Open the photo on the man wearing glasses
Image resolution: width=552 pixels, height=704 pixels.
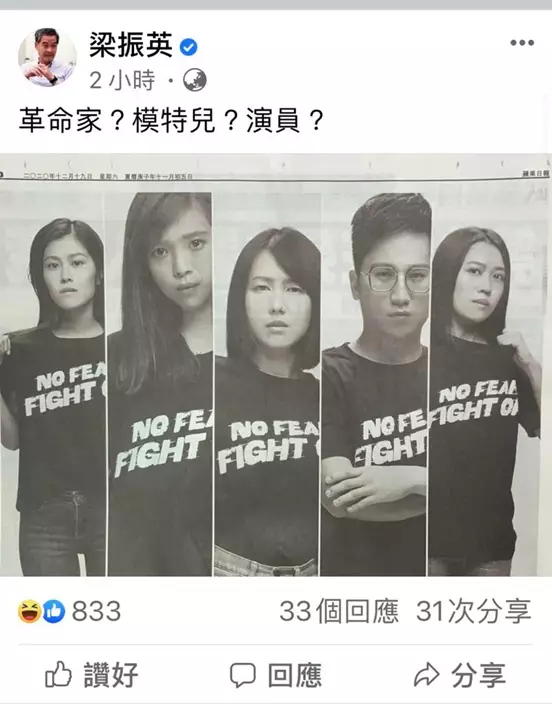375,384
